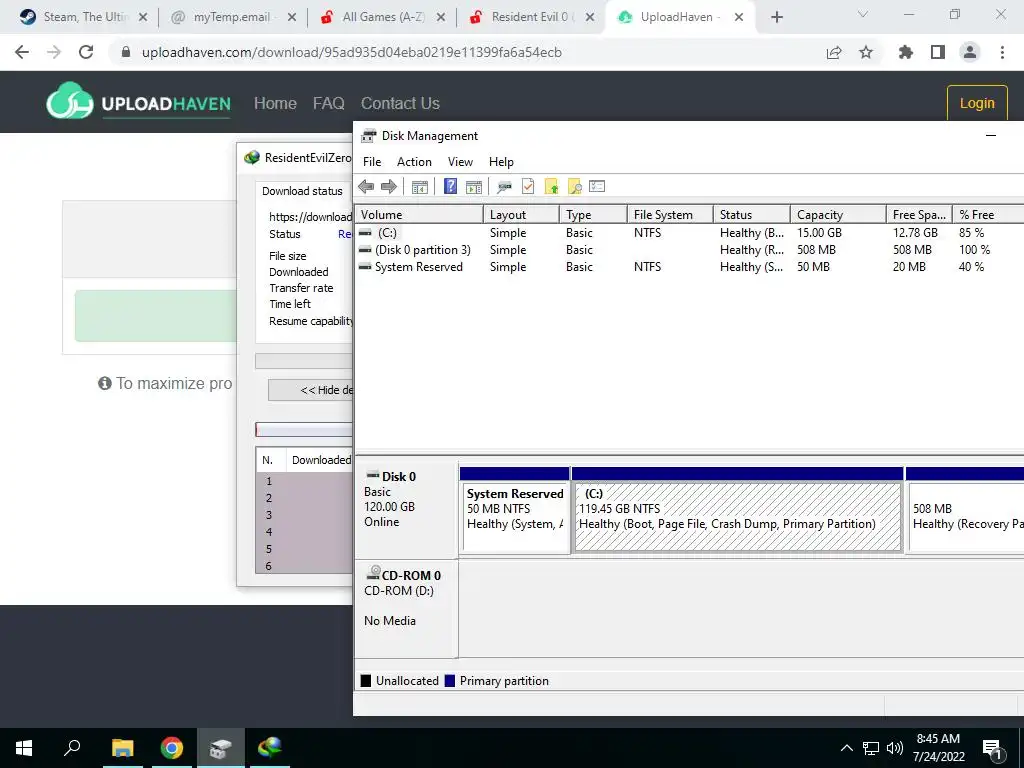Click the Back arrow in Disk Management toolbar

(x=366, y=187)
